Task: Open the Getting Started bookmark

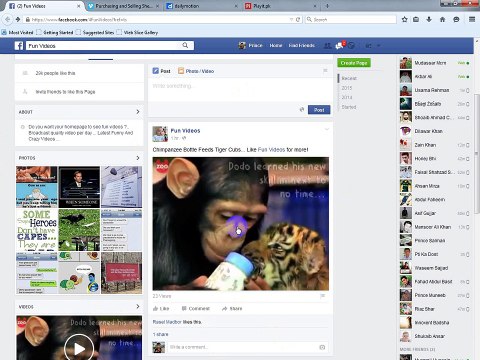Action: coord(55,32)
